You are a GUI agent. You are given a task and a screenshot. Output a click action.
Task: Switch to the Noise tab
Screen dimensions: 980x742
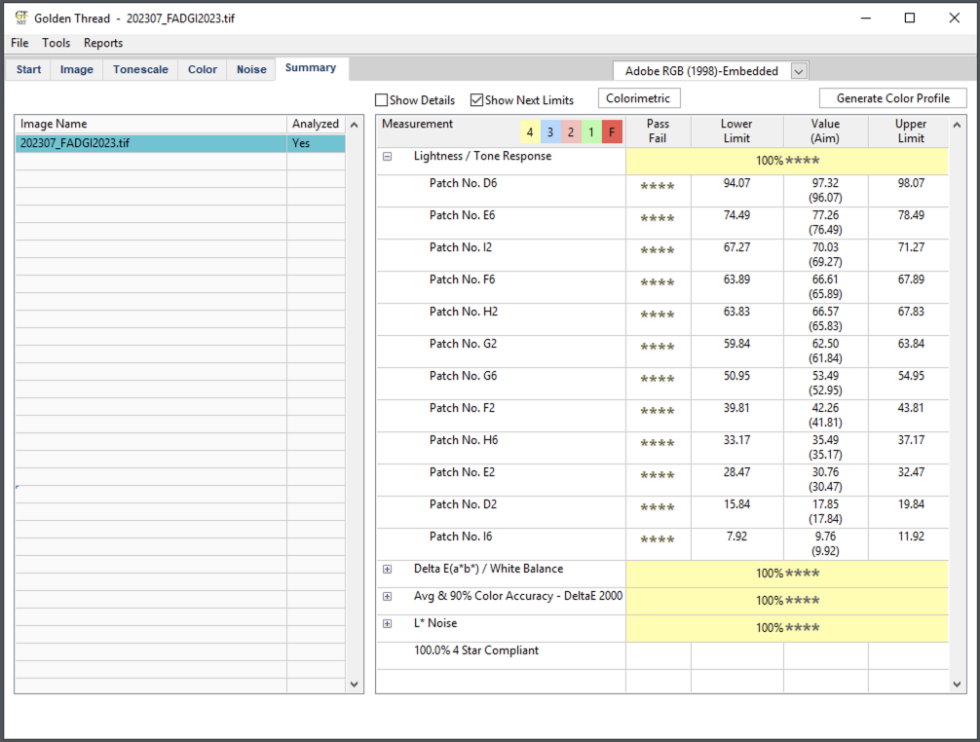tap(251, 69)
